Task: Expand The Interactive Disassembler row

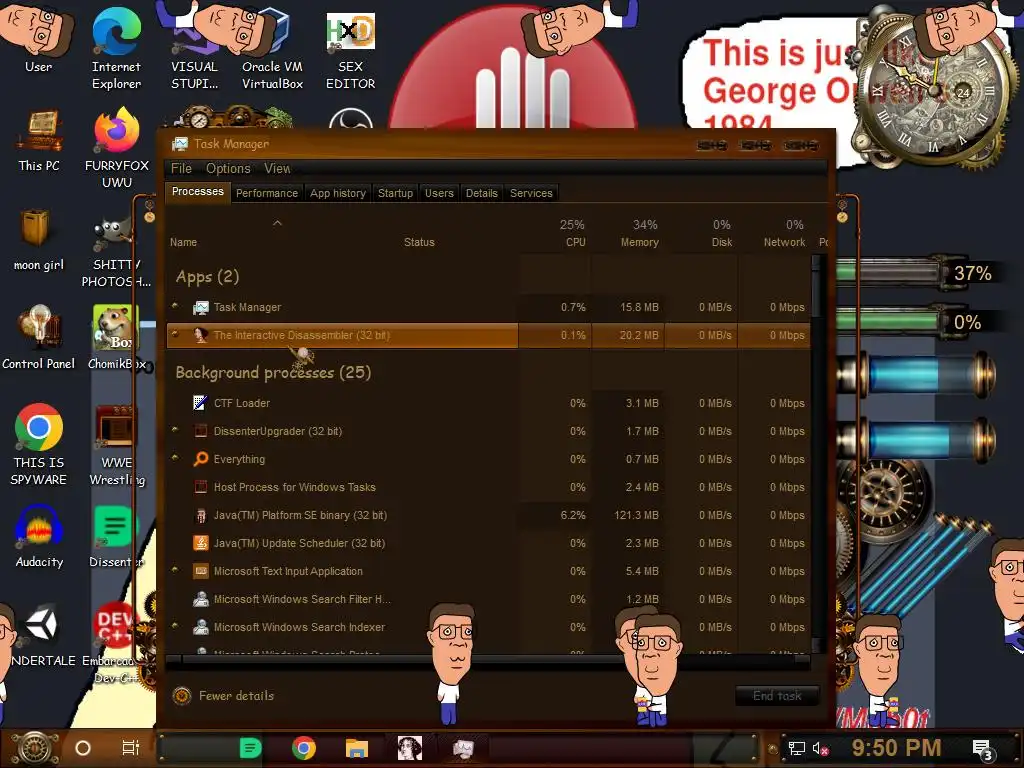Action: pos(175,334)
